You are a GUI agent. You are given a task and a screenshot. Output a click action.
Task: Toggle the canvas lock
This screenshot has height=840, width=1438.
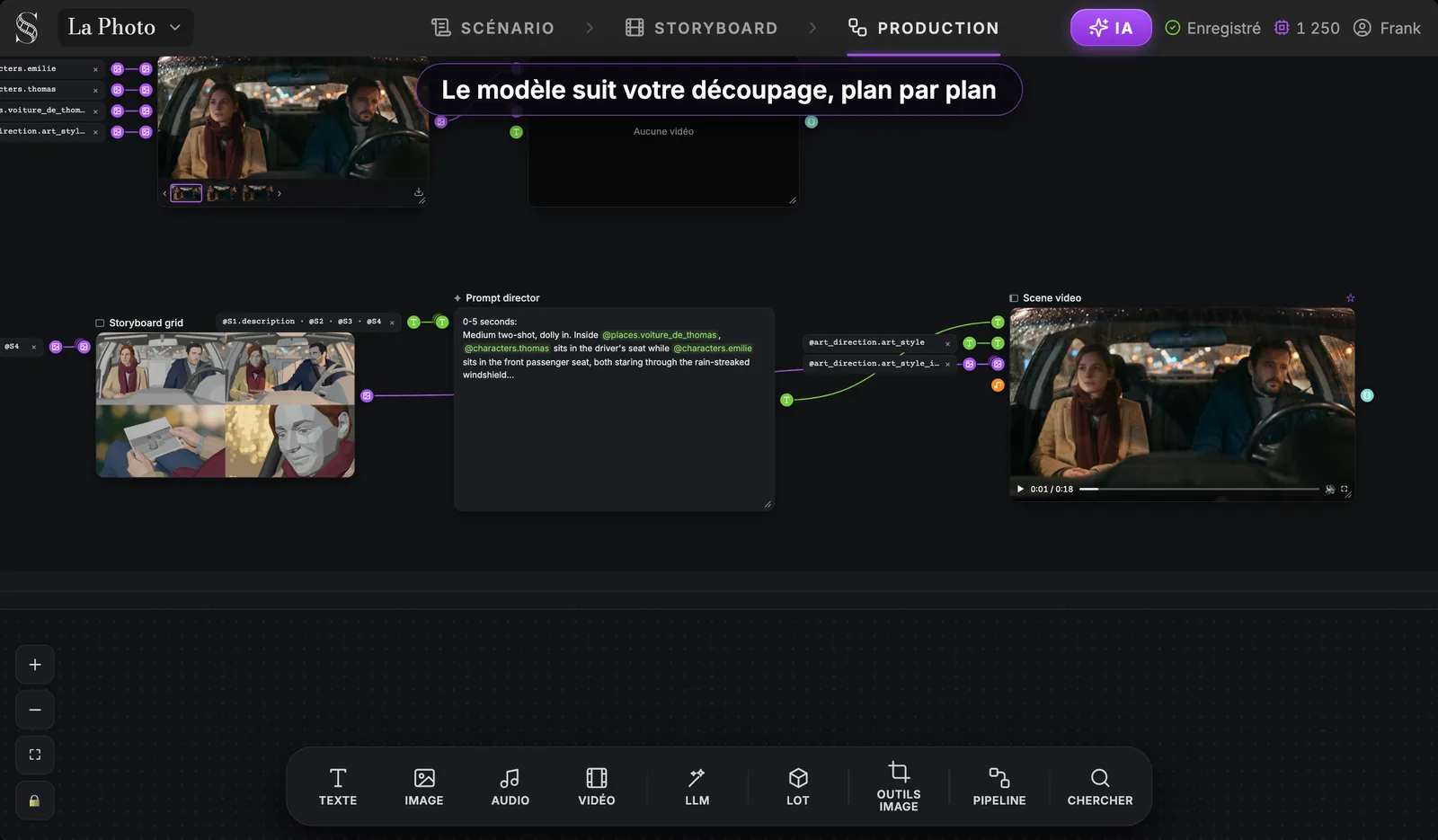pyautogui.click(x=35, y=800)
